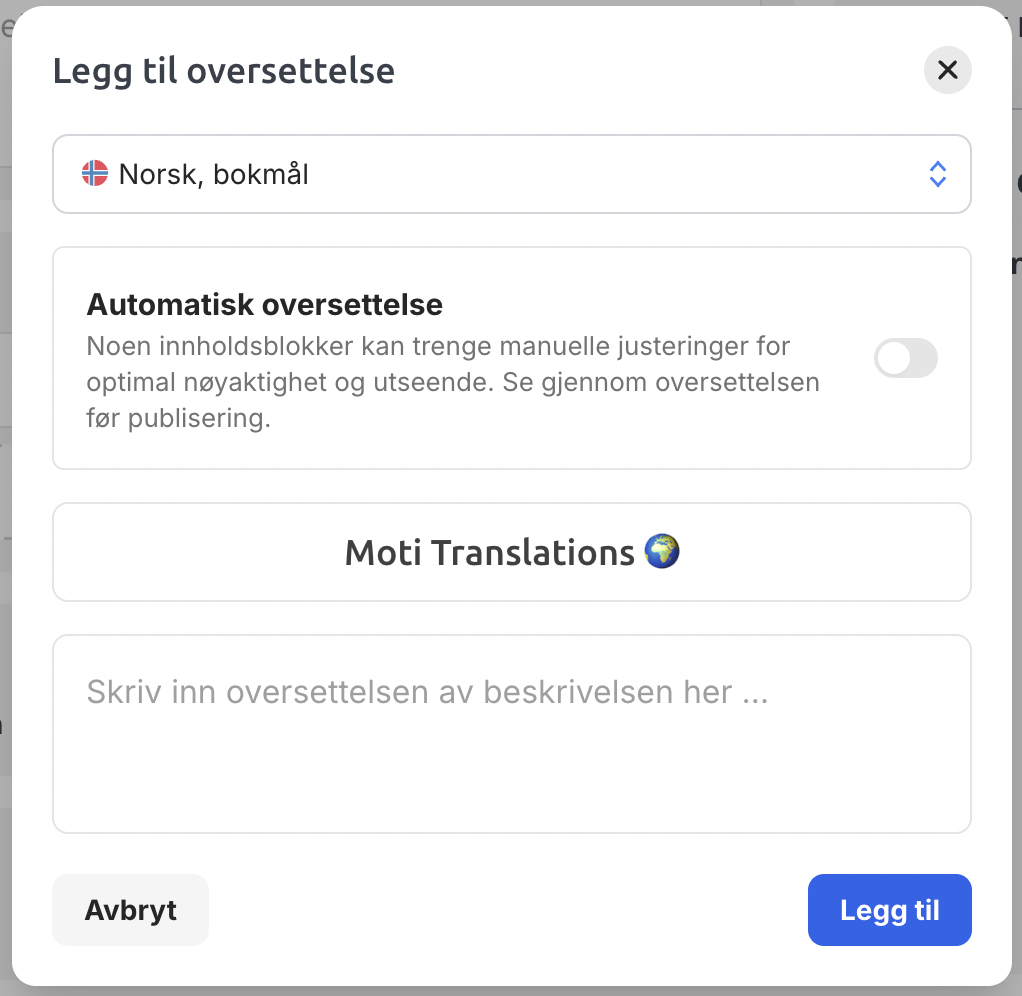The image size is (1022, 996).
Task: Expand the language combo box via its arrows
Action: point(937,174)
